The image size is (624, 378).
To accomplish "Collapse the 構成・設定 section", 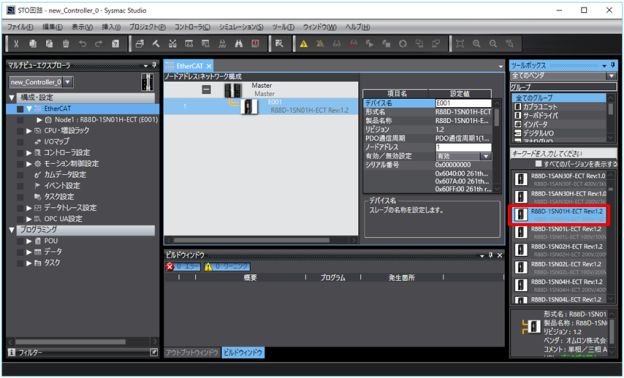I will click(x=12, y=97).
